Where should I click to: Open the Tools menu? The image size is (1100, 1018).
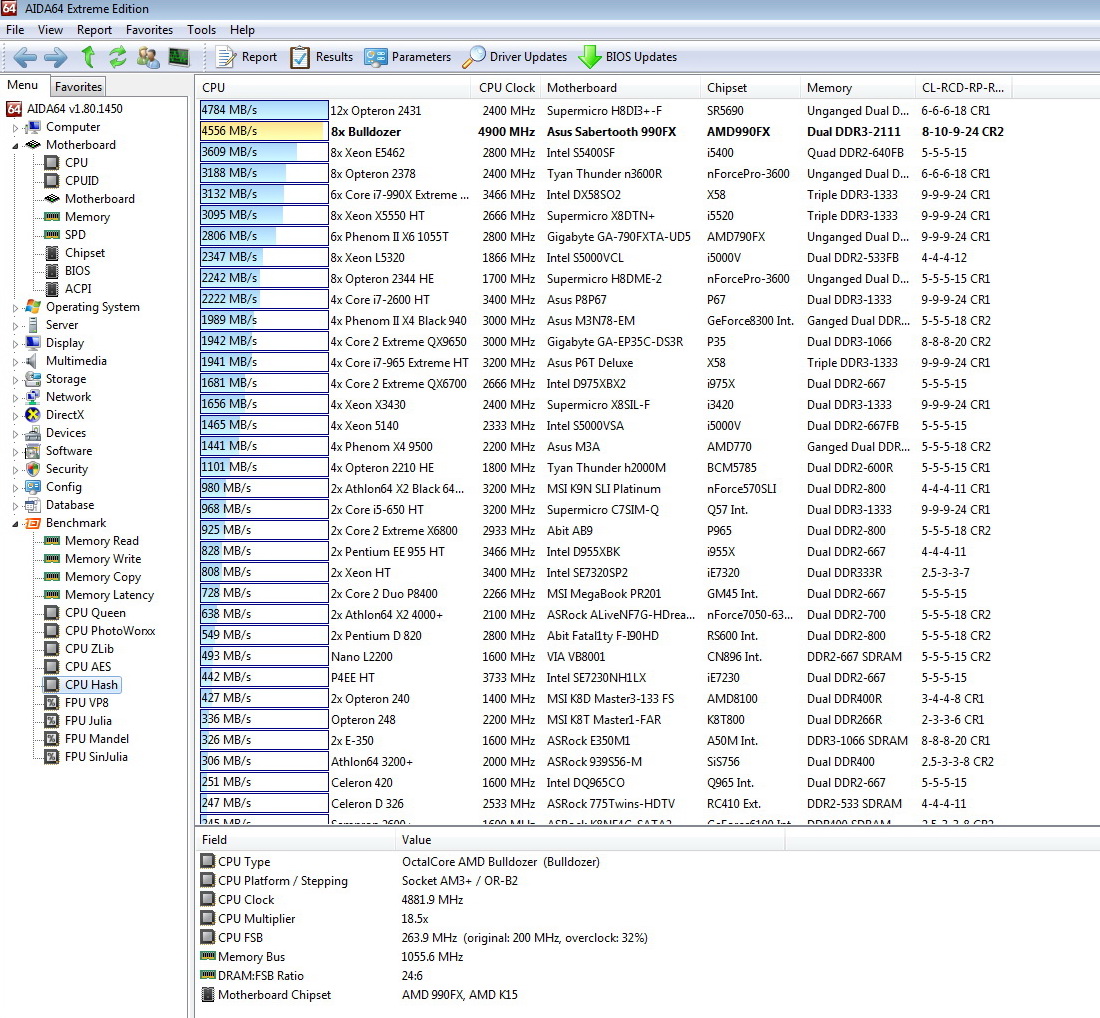tap(201, 29)
